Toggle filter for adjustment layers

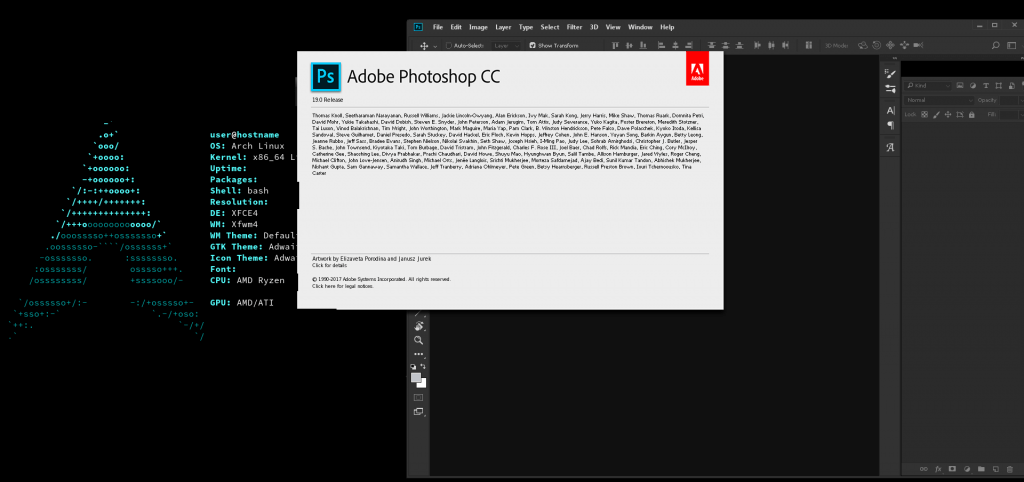pyautogui.click(x=973, y=86)
